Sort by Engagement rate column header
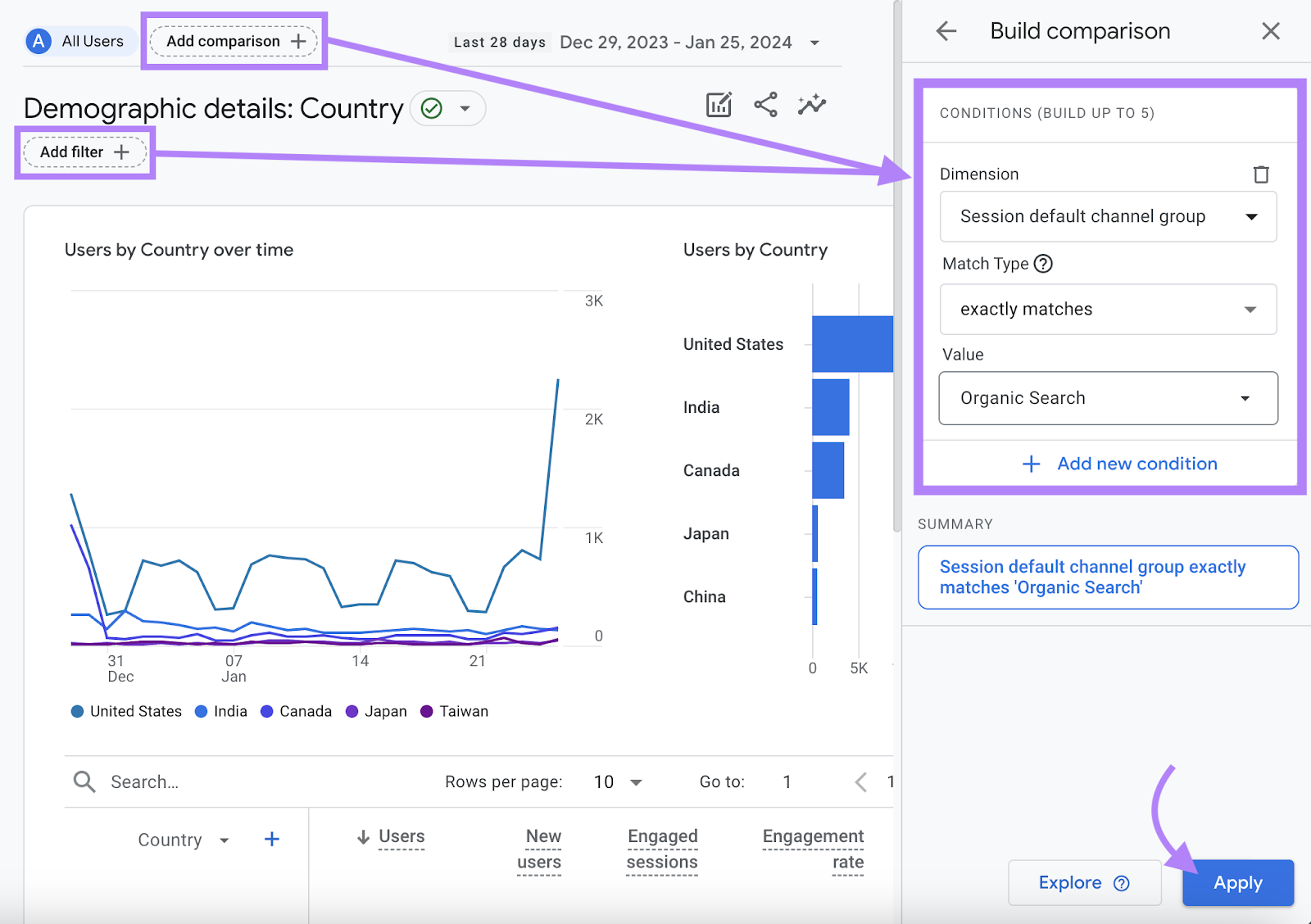 point(813,849)
